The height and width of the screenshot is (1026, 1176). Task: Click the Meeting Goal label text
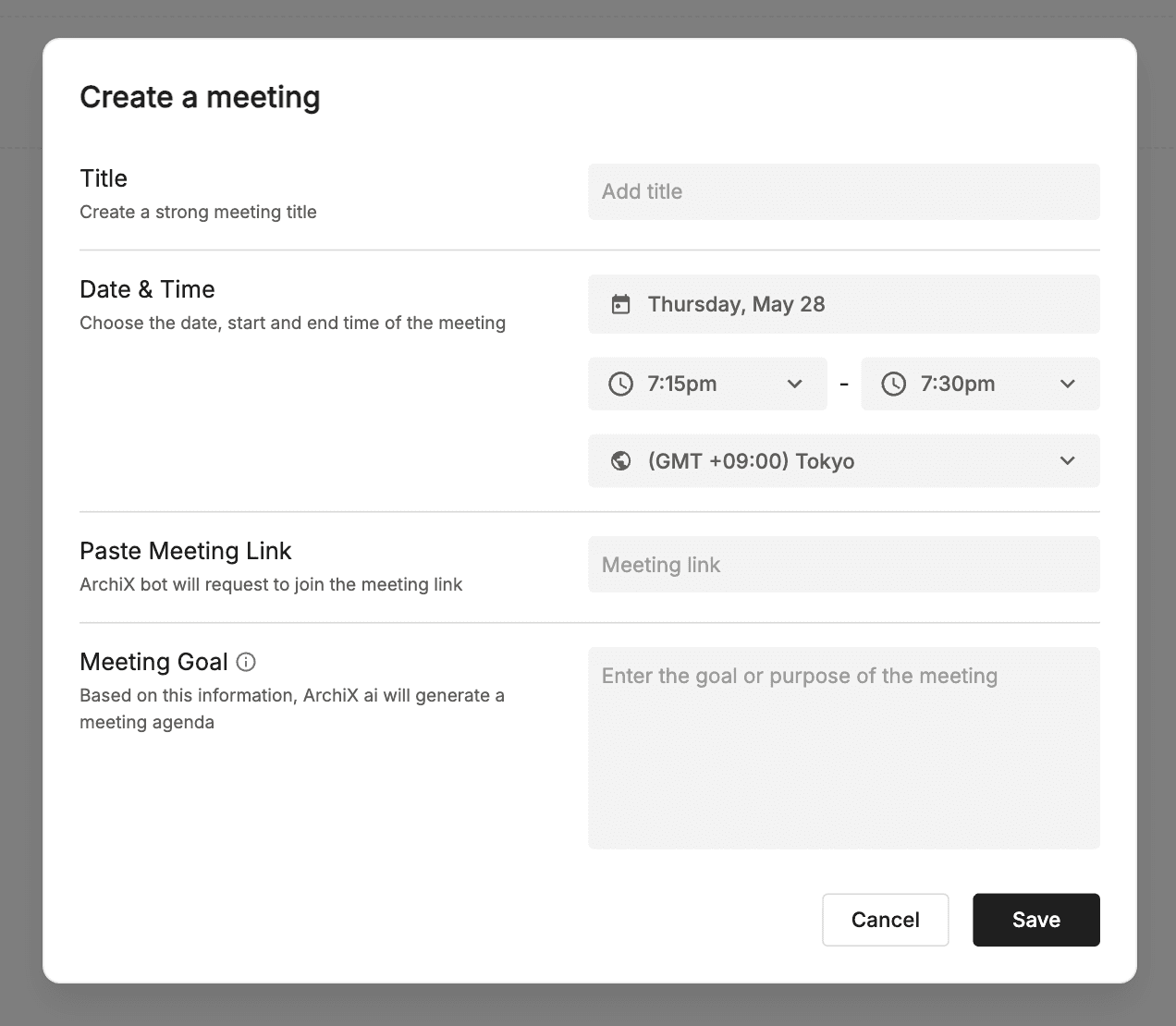[153, 662]
